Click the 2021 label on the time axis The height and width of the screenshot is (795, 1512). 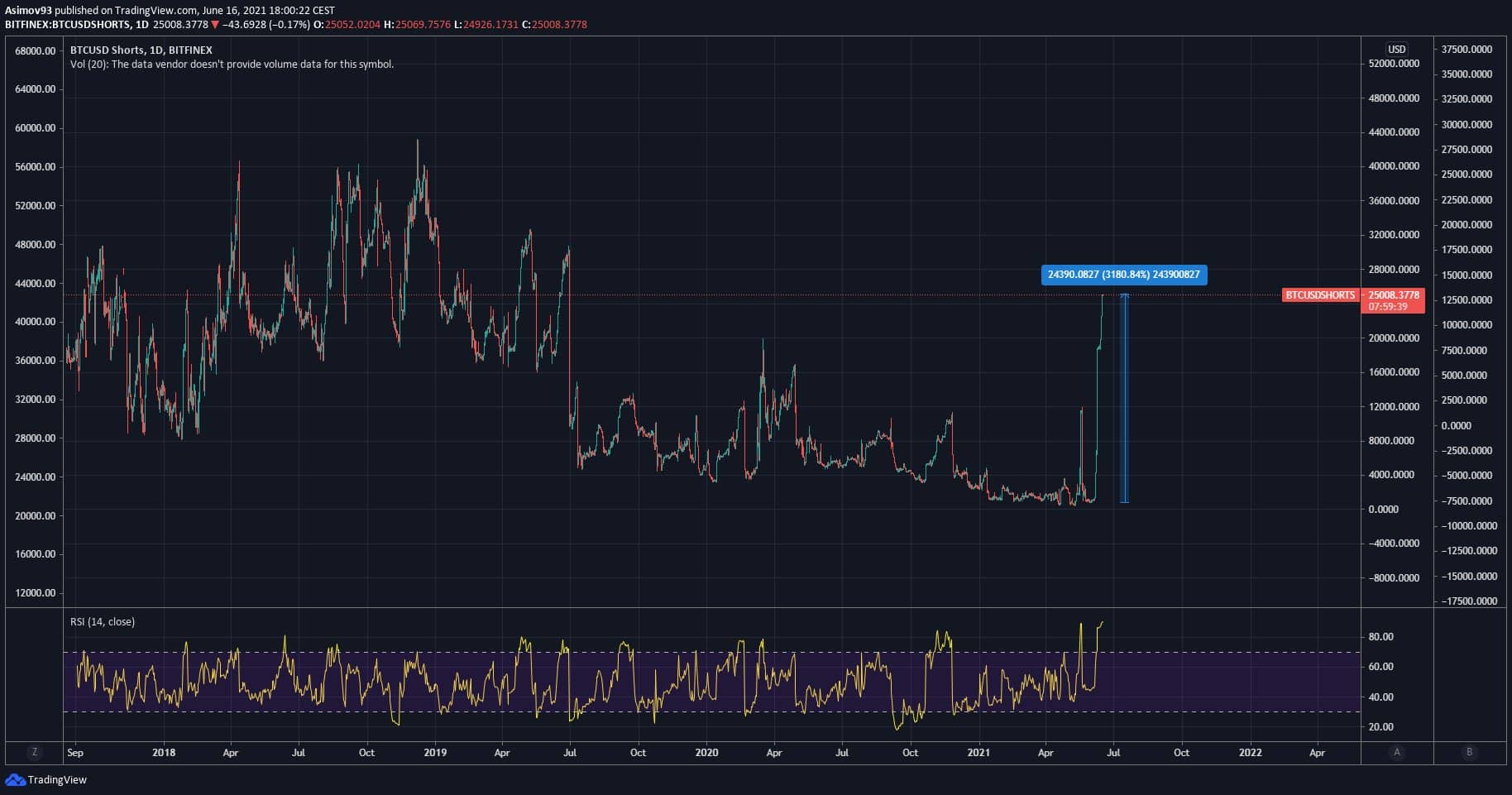[978, 753]
